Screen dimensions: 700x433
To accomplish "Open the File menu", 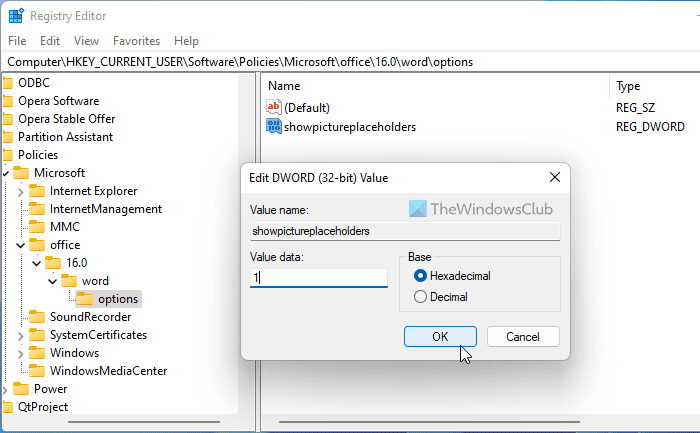I will 17,41.
